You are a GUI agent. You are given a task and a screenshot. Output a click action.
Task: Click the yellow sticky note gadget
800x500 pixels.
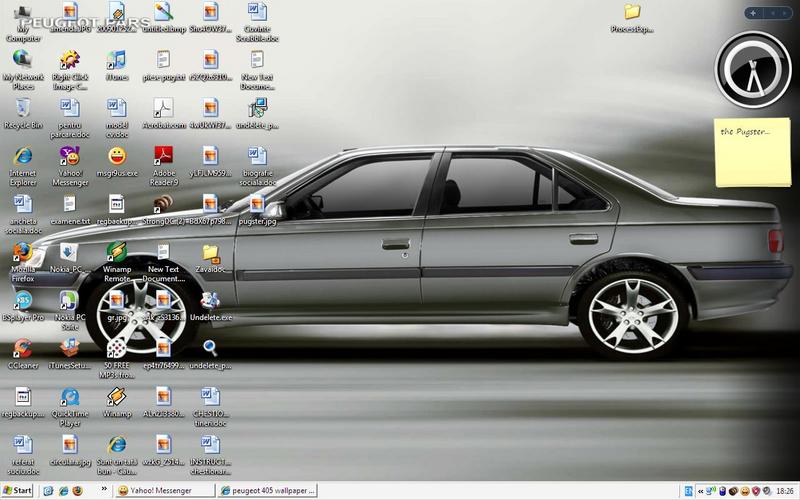click(753, 152)
